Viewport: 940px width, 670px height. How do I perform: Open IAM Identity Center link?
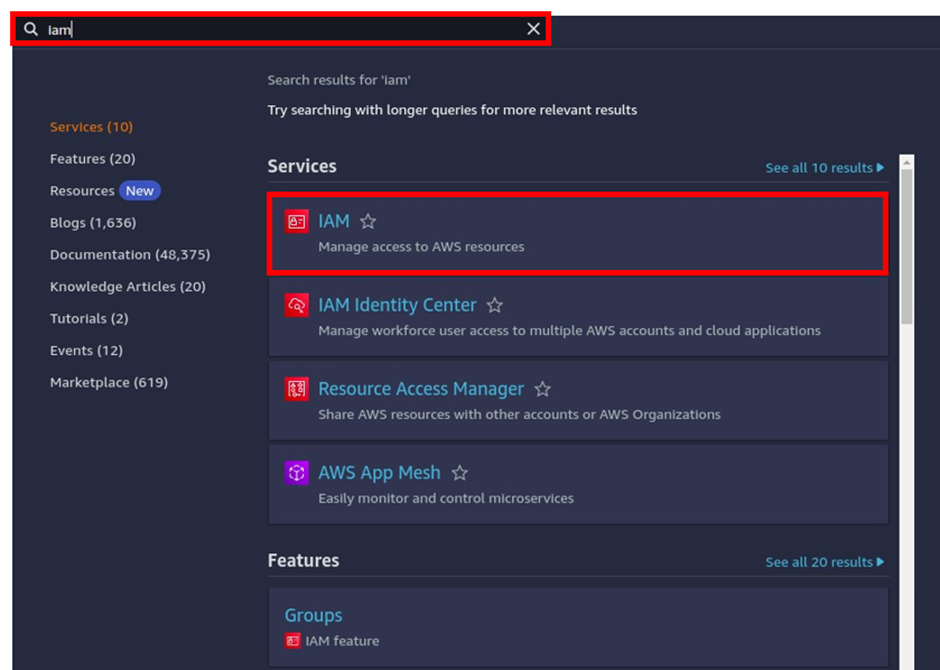click(x=397, y=305)
